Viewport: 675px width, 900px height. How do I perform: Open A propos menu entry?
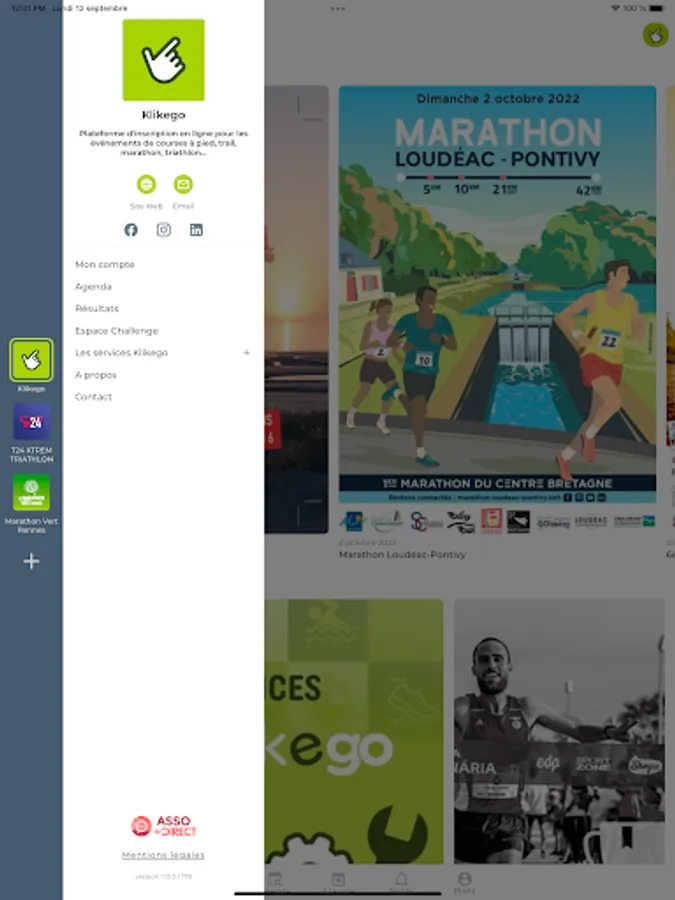point(95,375)
